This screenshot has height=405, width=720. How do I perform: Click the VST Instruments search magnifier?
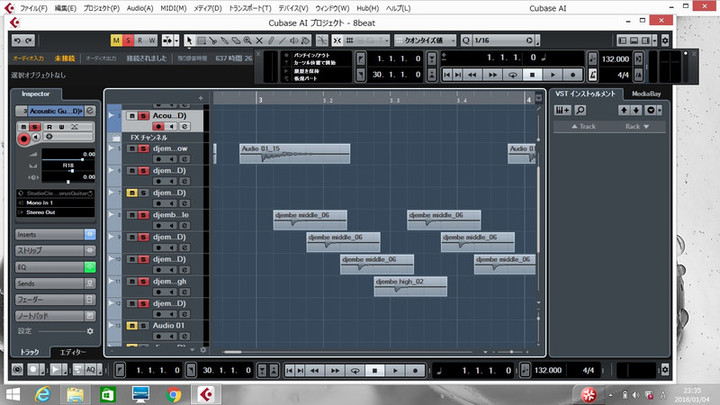coord(580,110)
